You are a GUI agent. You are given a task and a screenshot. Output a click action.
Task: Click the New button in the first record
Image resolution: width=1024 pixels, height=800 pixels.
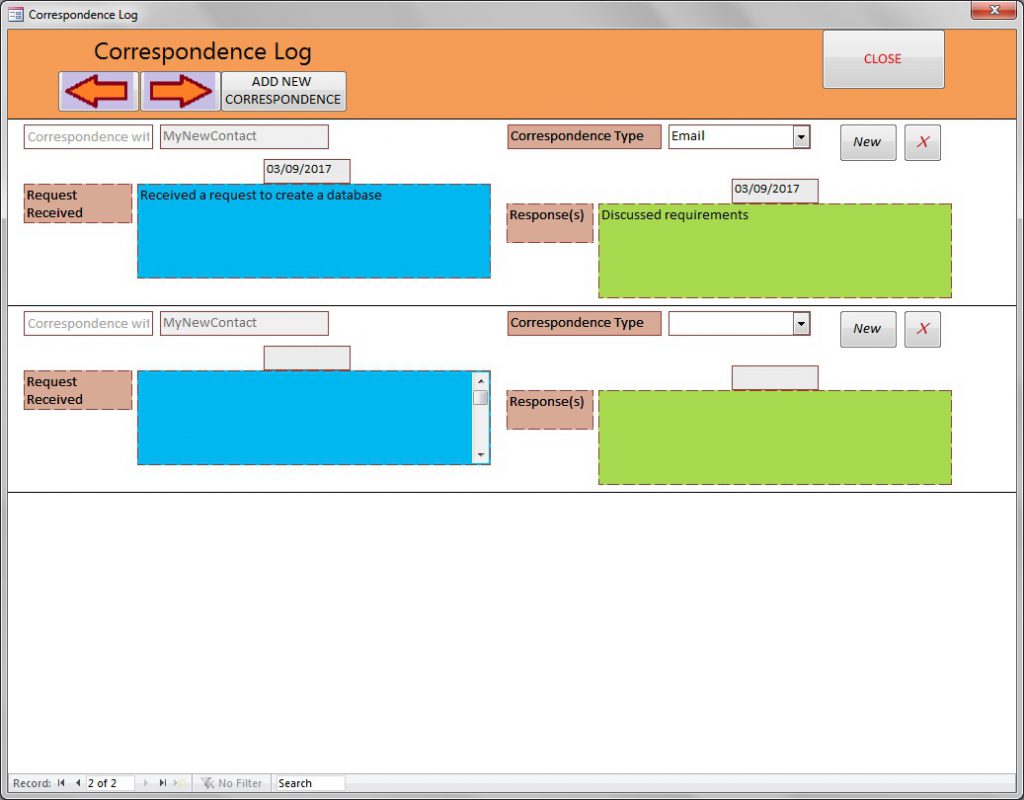867,142
